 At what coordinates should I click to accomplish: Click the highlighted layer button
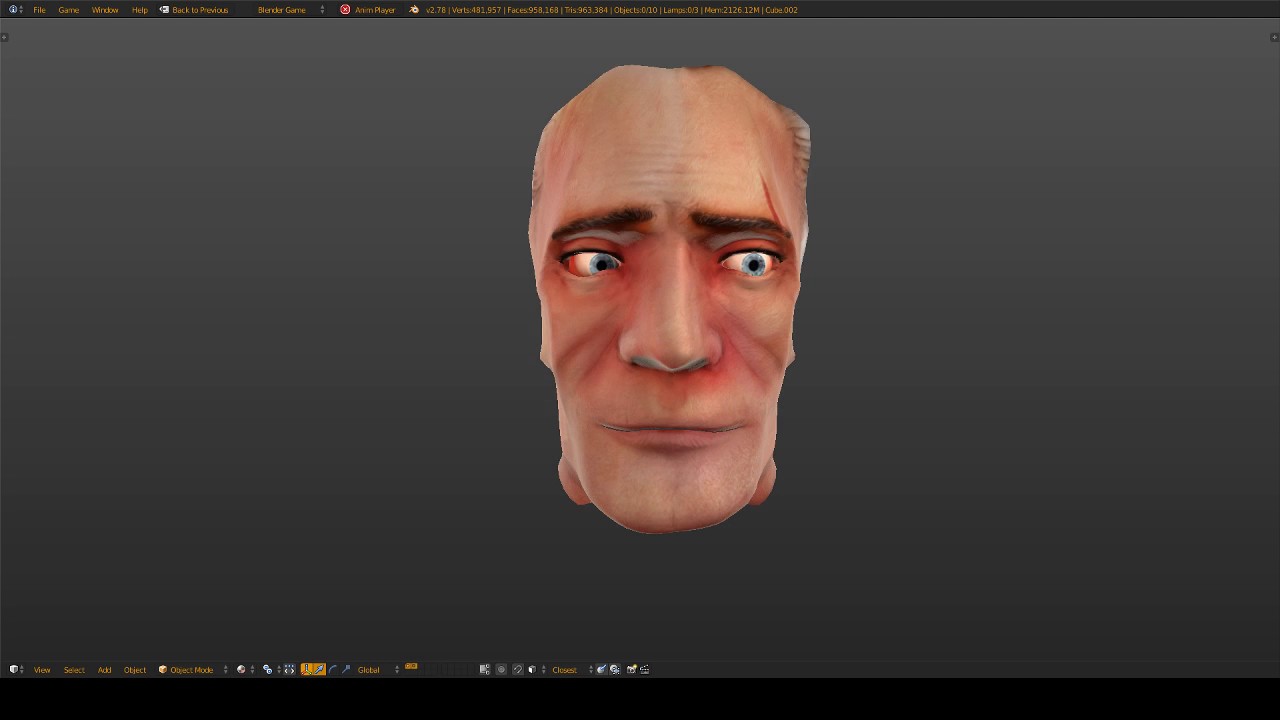pos(411,666)
